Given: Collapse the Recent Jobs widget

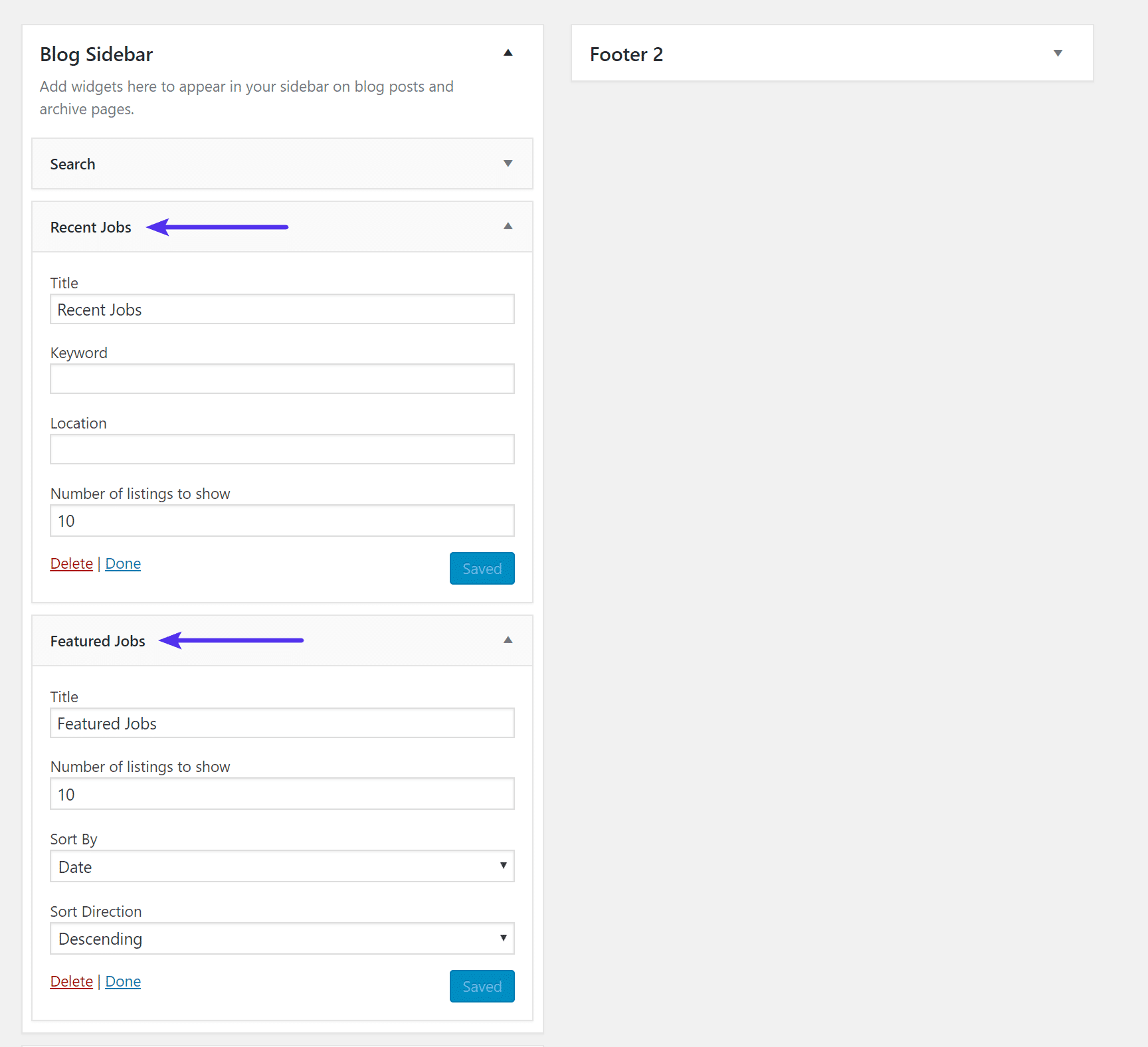Looking at the screenshot, I should point(508,227).
